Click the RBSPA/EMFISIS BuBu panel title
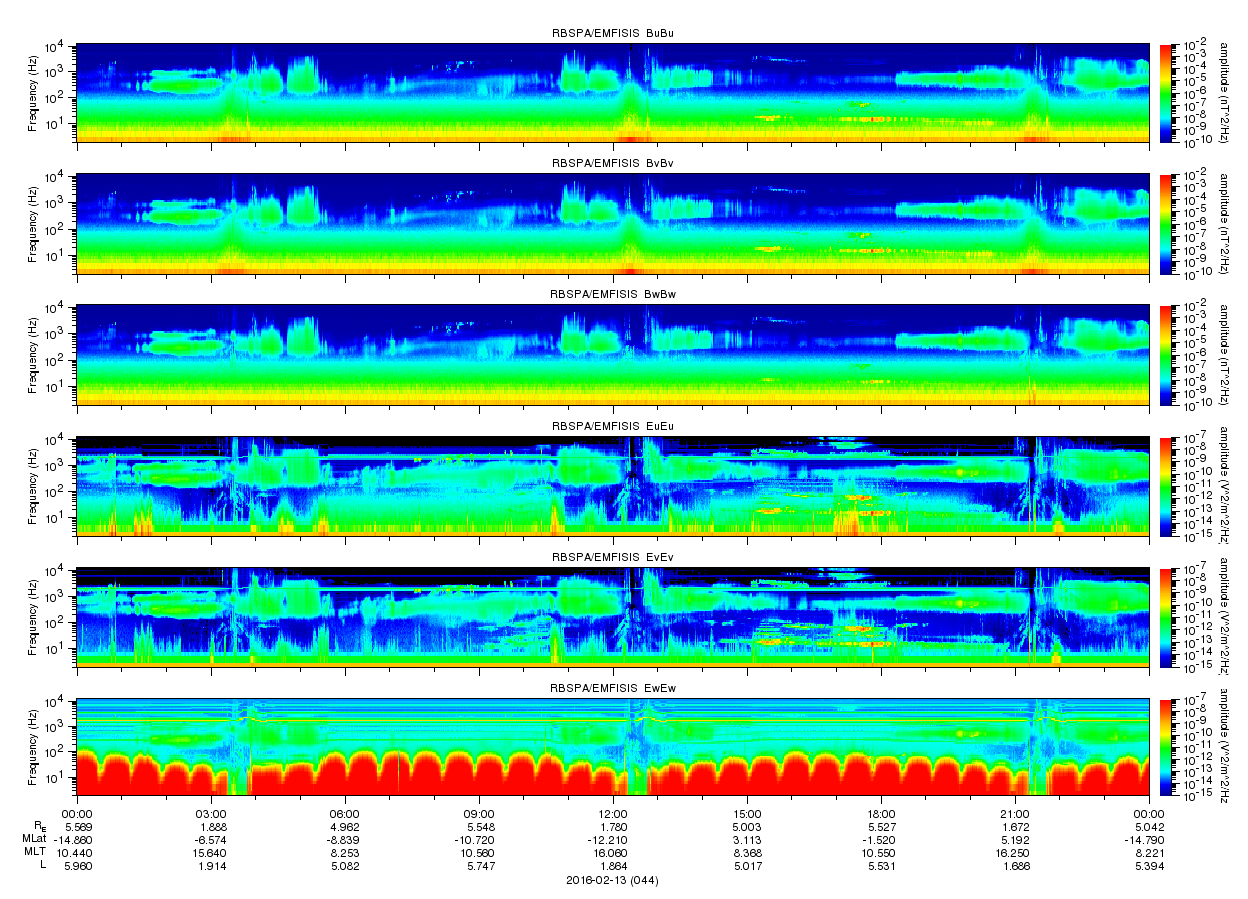 [613, 33]
